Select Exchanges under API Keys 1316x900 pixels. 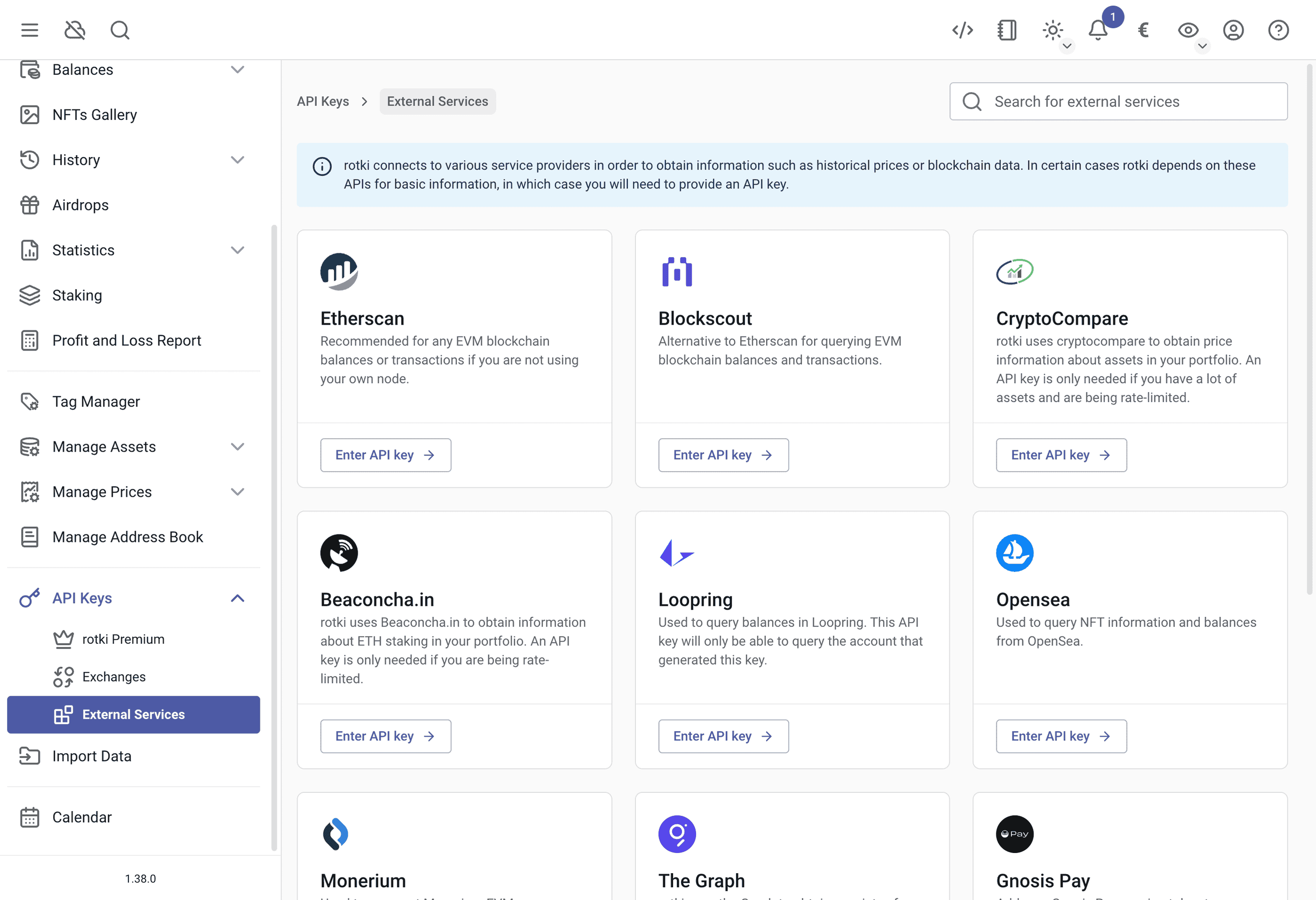click(133, 677)
